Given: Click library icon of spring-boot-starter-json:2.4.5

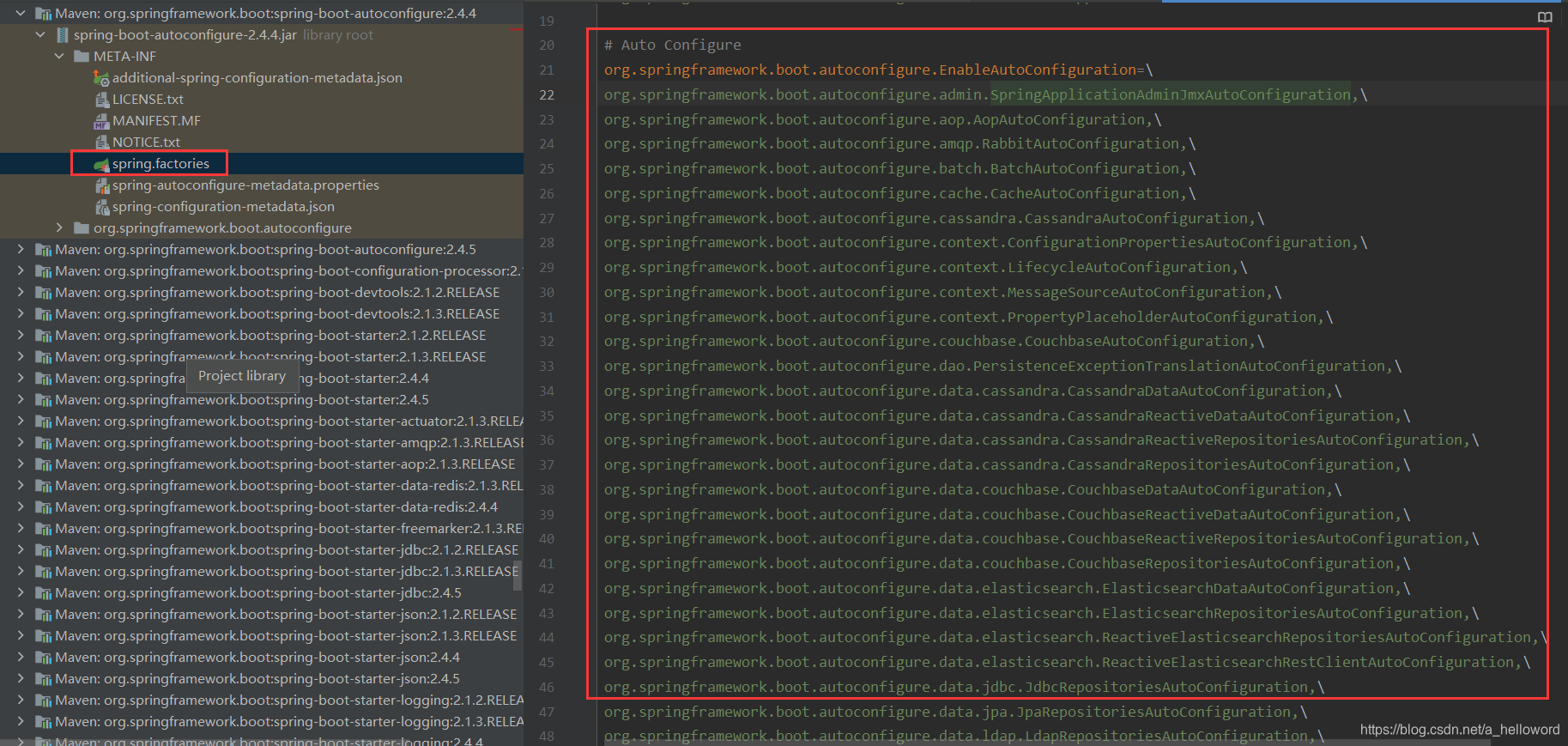Looking at the screenshot, I should [x=43, y=679].
